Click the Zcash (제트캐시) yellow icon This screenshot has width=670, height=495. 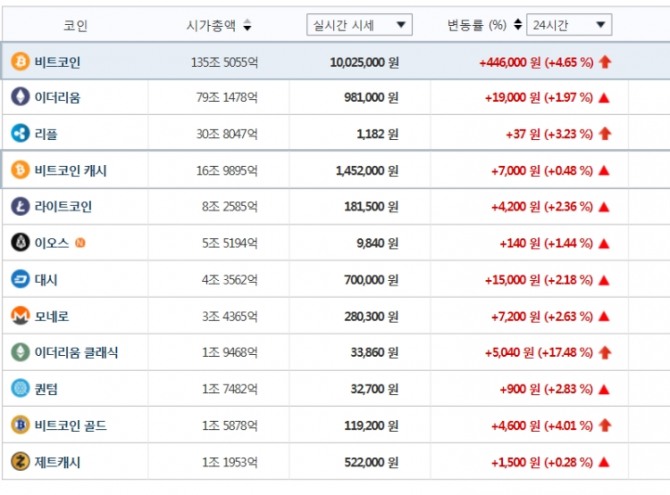tap(20, 462)
